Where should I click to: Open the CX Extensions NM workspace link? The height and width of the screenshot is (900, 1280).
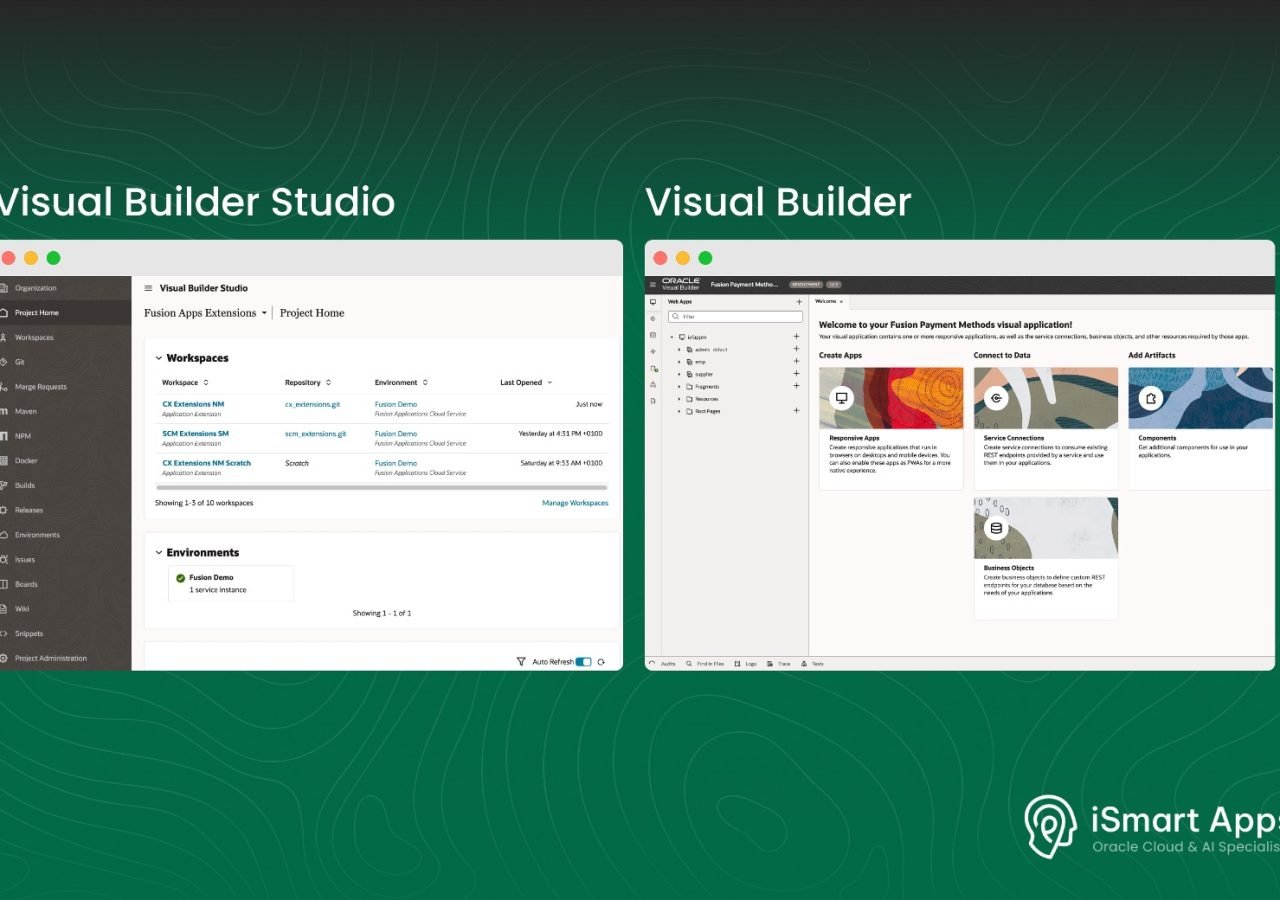193,404
